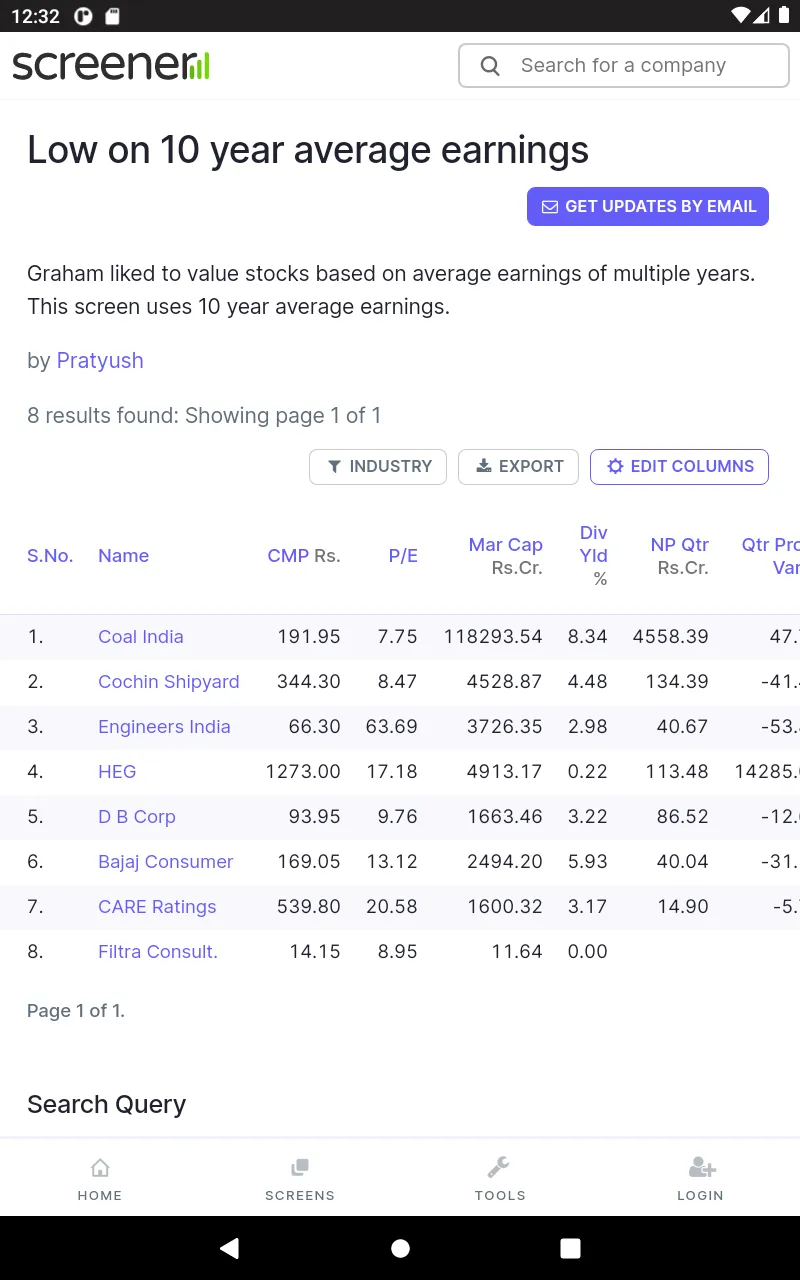
Task: Open CARE Ratings company link
Action: click(x=157, y=907)
